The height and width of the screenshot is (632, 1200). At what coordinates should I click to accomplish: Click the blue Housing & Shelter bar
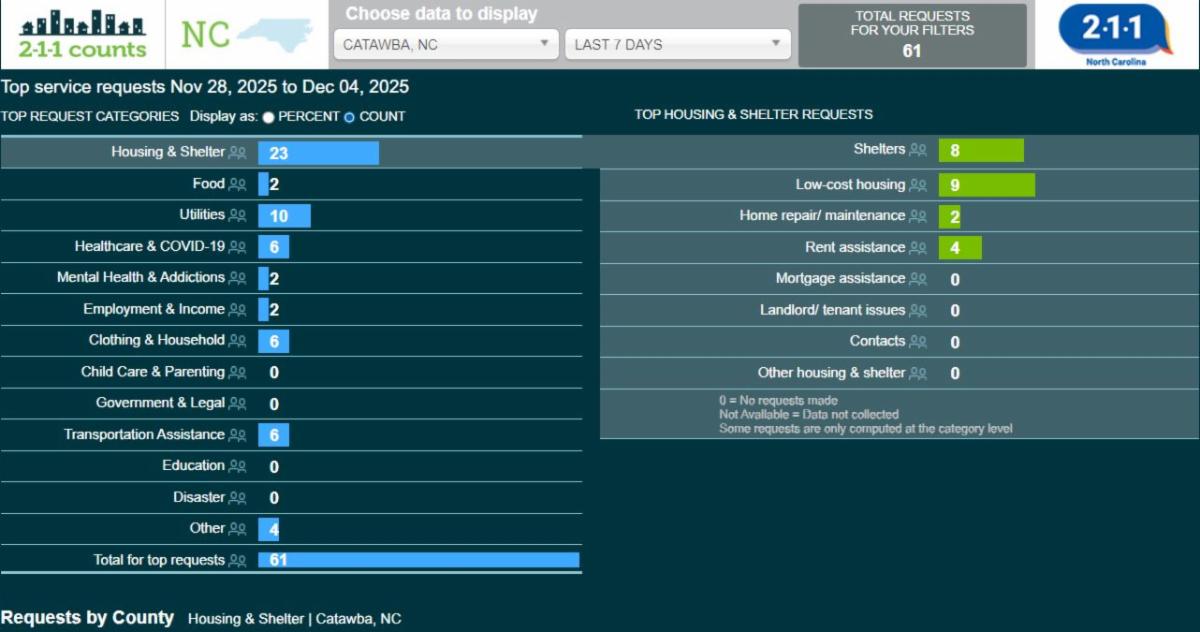point(318,153)
